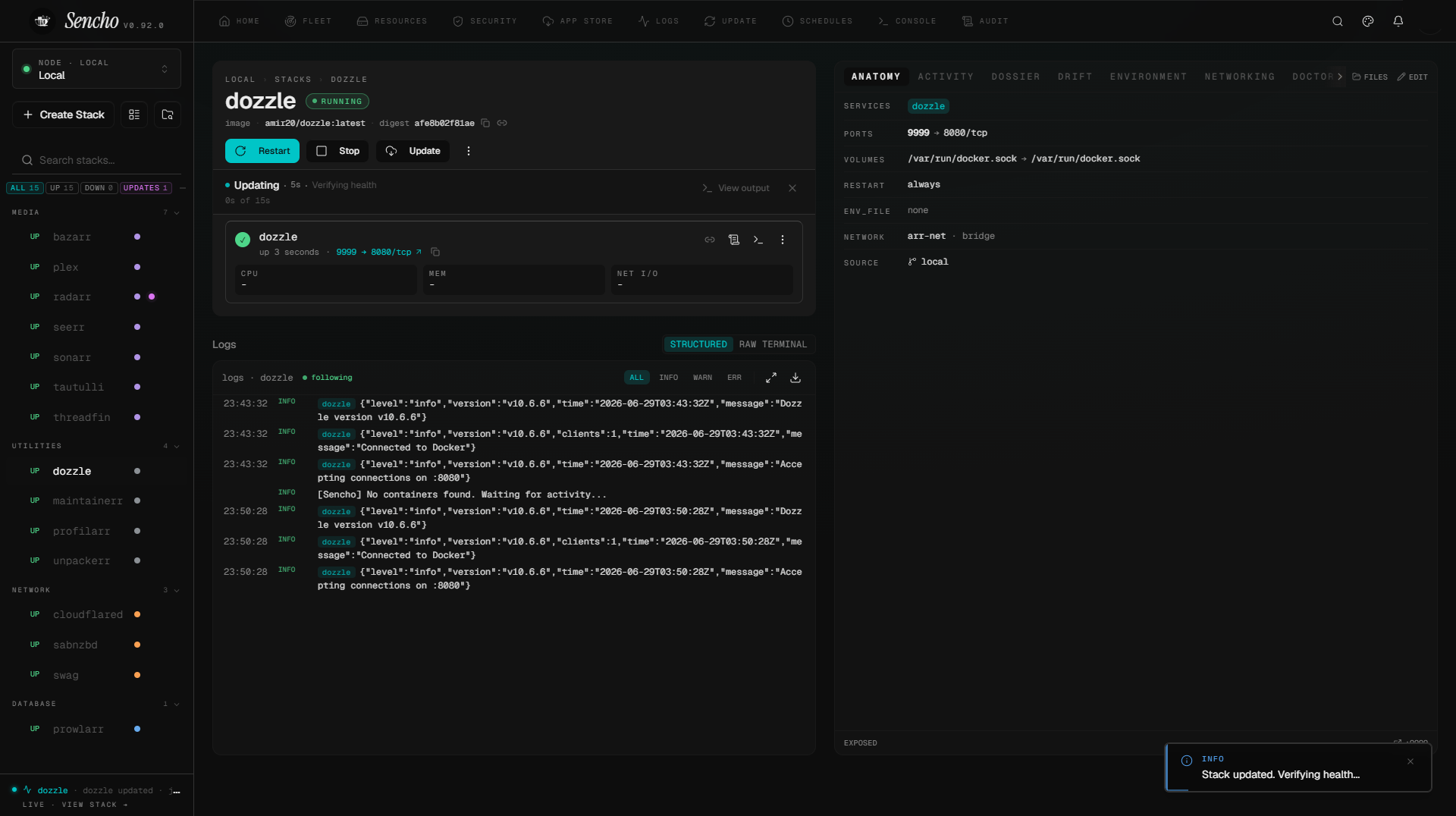The image size is (1456, 816).
Task: Open the RESOURCES nav item
Action: (392, 21)
